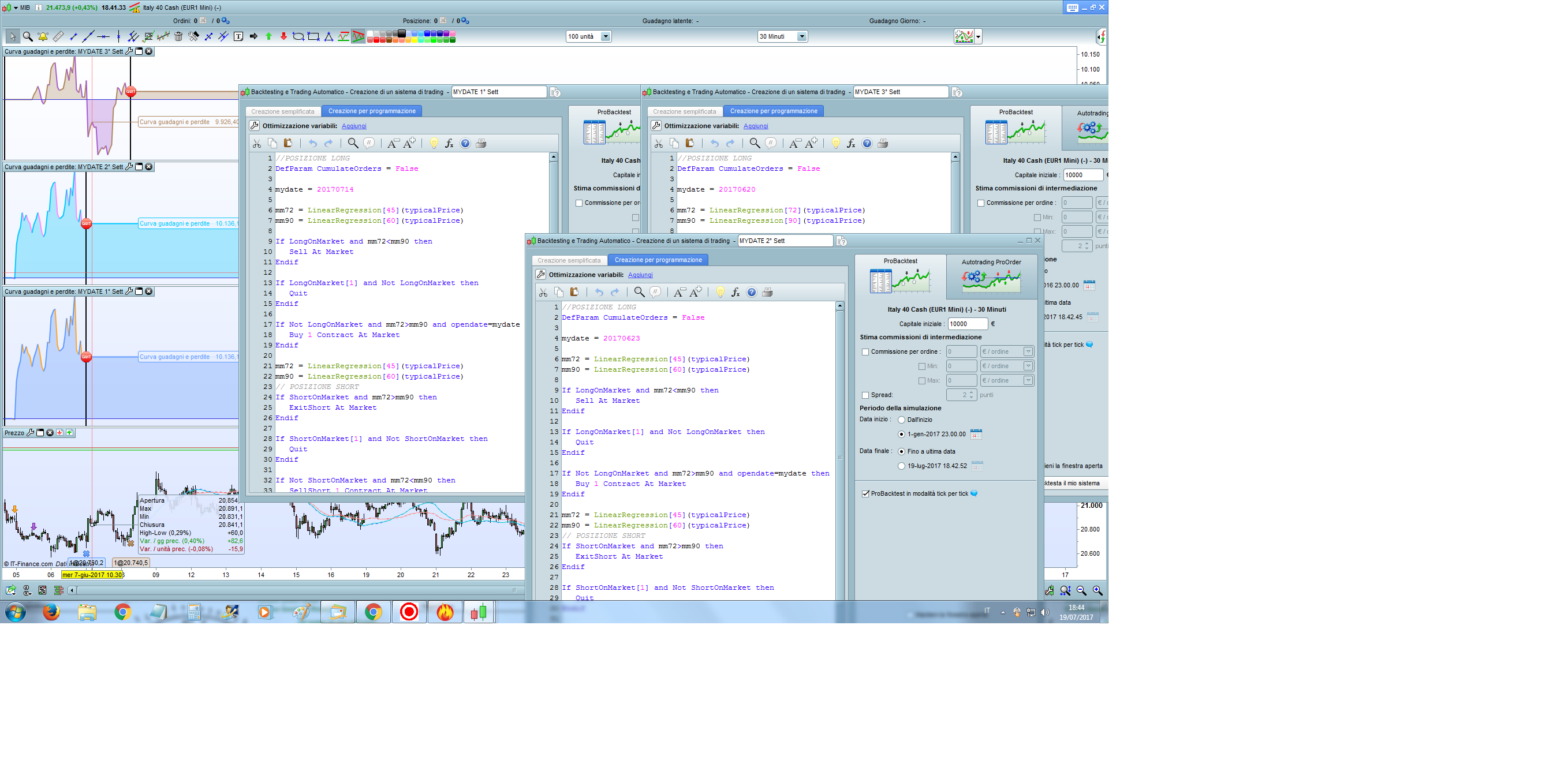Click the comment bubble icon in MYDATE 3° editor
The height and width of the screenshot is (771, 1568).
[771, 144]
